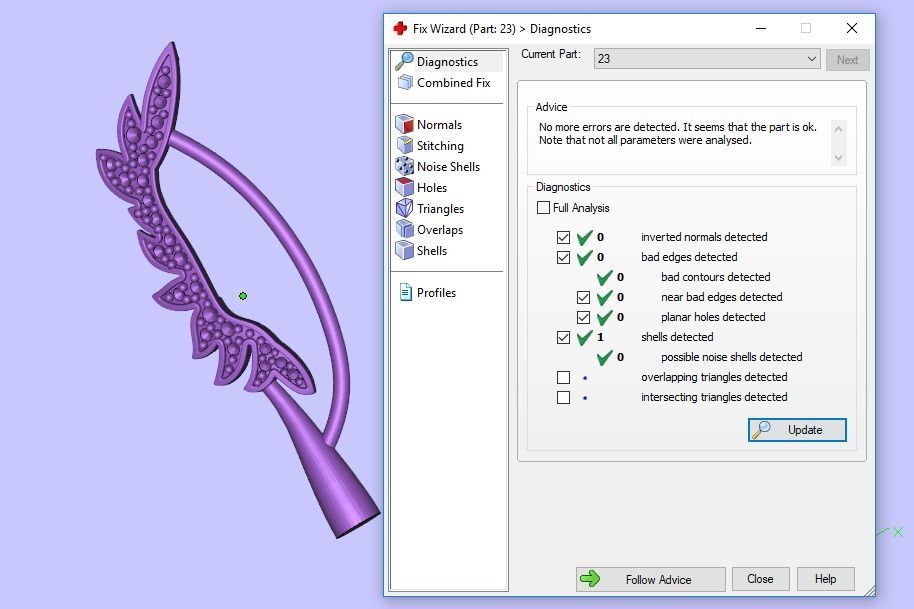Minimize the Fix Wizard window
914x609 pixels.
point(761,28)
